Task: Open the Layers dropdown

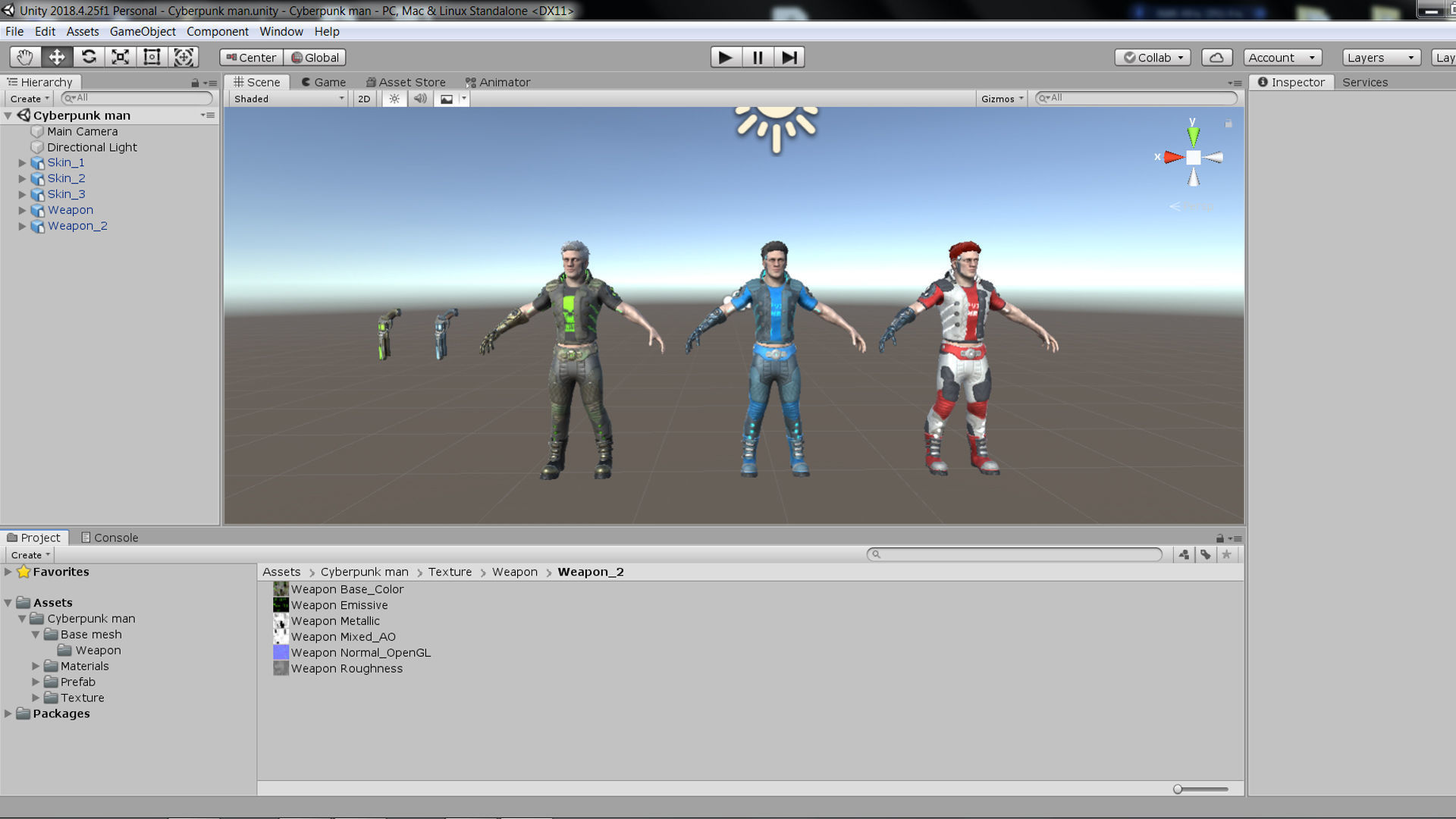Action: 1380,58
